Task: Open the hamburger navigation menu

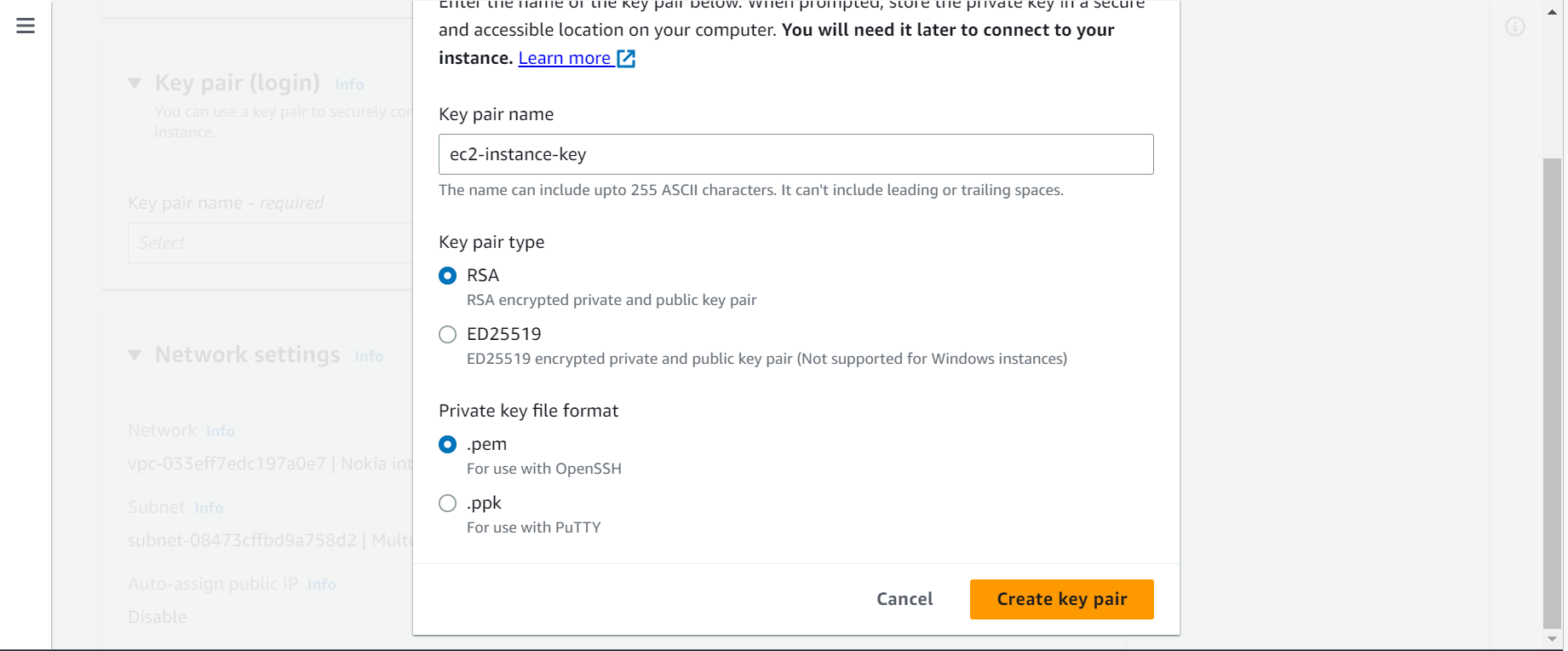Action: [x=26, y=26]
